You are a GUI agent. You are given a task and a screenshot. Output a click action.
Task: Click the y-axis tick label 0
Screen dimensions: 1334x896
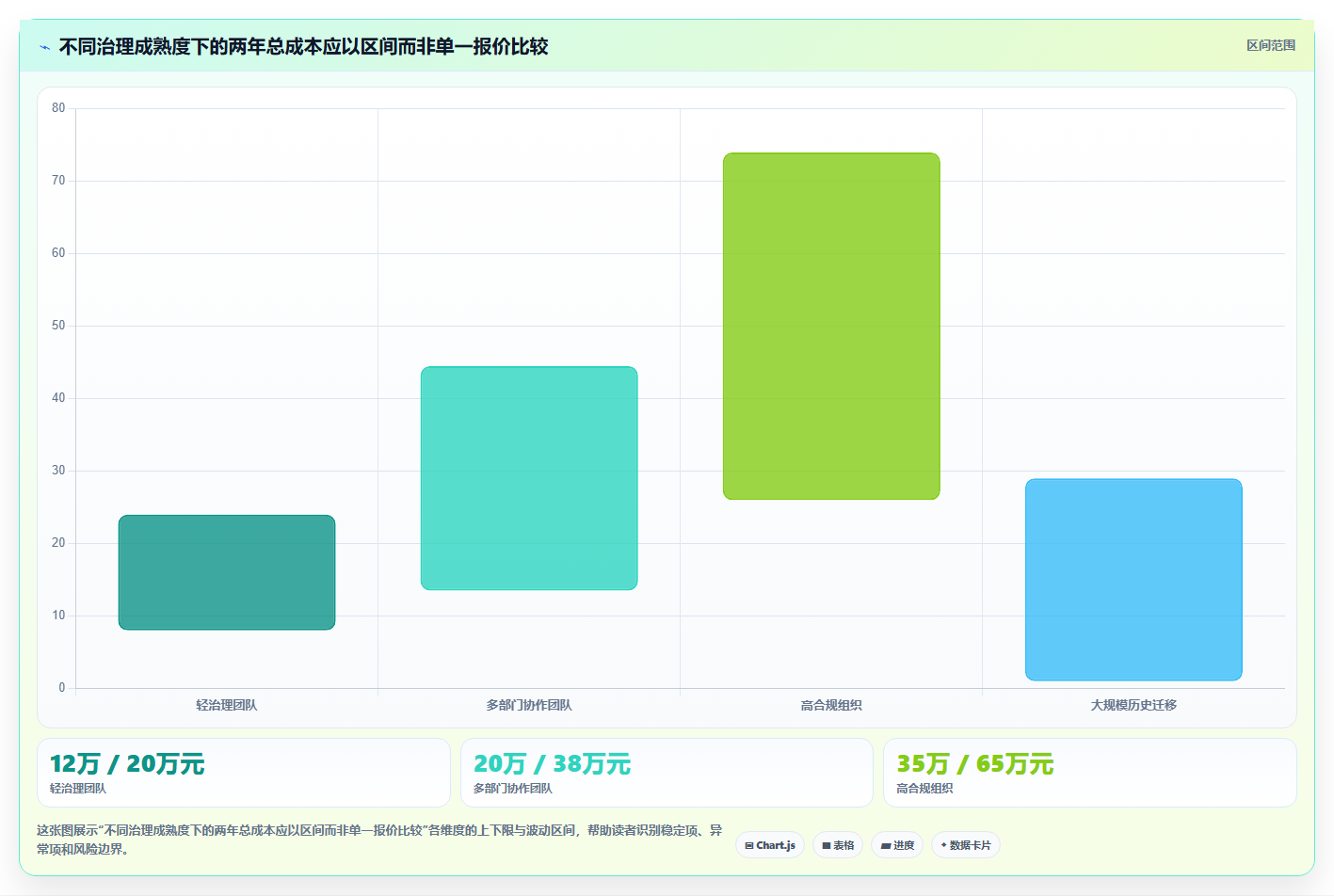(62, 688)
